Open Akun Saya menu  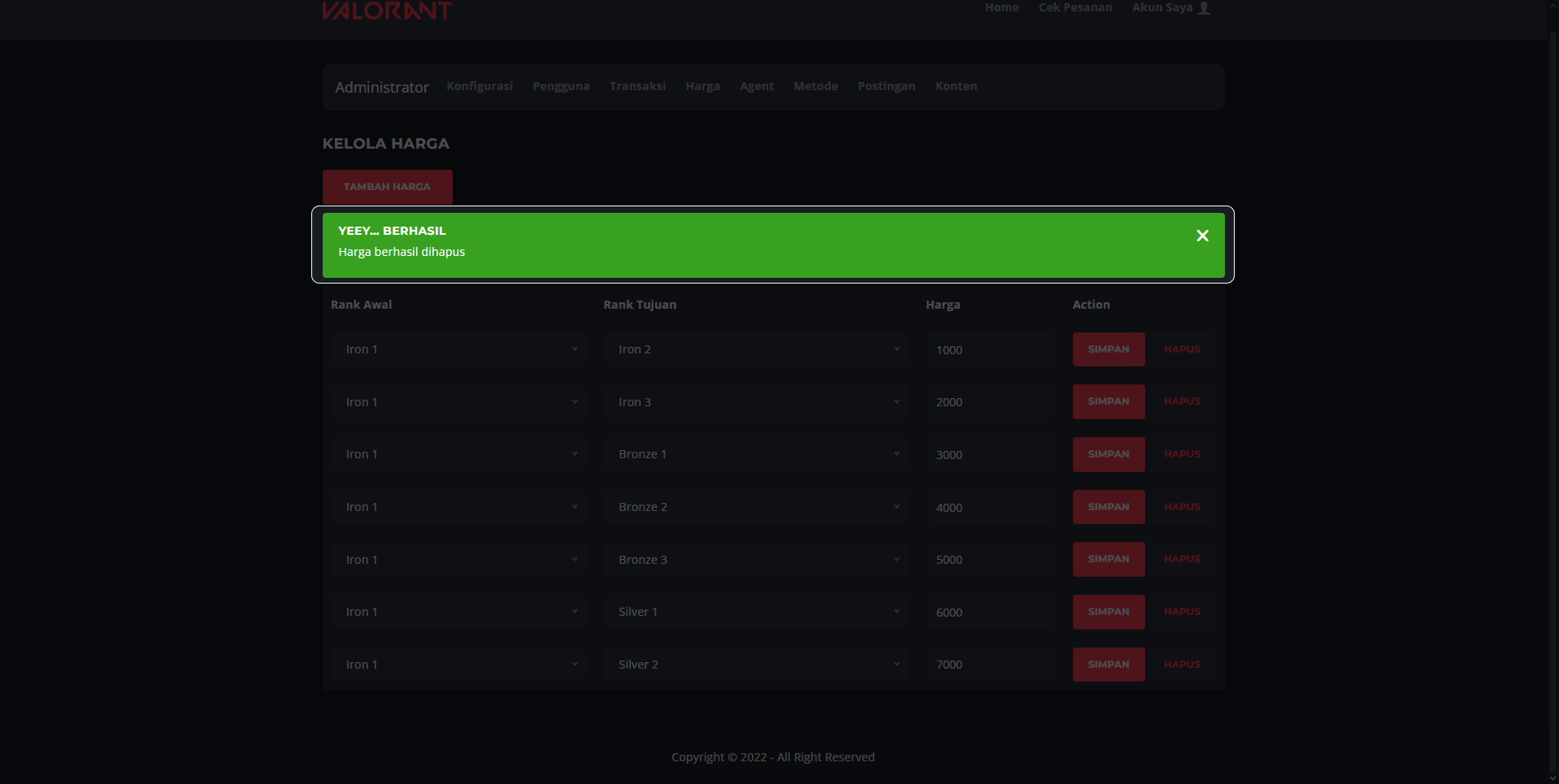click(x=1170, y=7)
